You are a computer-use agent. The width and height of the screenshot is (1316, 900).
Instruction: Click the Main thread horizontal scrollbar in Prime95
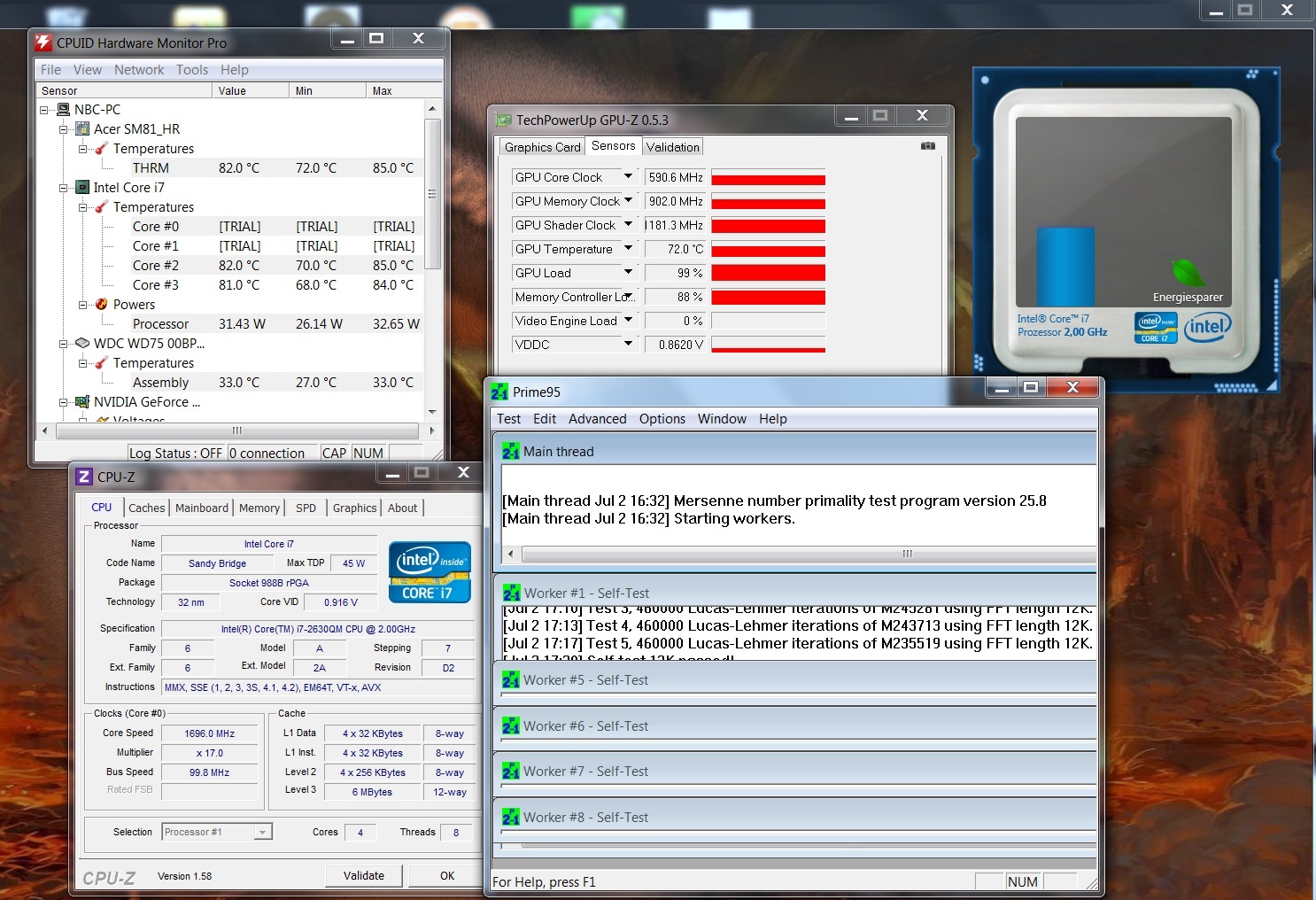[x=801, y=554]
